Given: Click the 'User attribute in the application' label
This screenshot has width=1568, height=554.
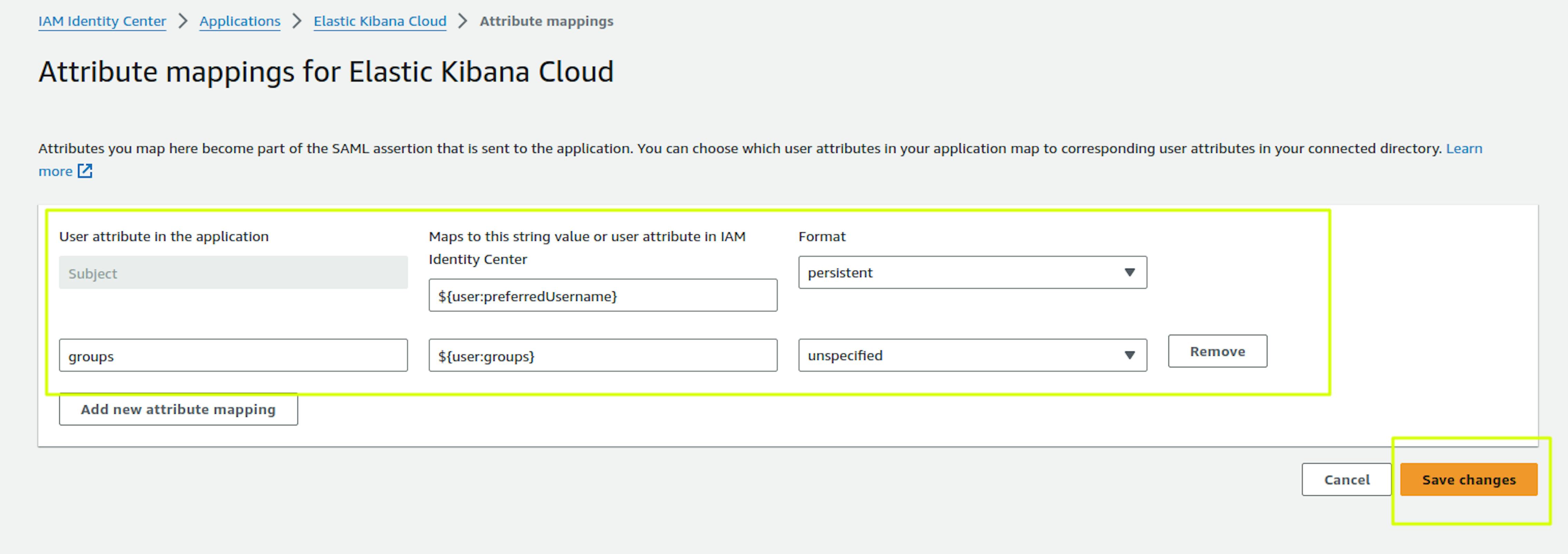Looking at the screenshot, I should click(x=164, y=236).
